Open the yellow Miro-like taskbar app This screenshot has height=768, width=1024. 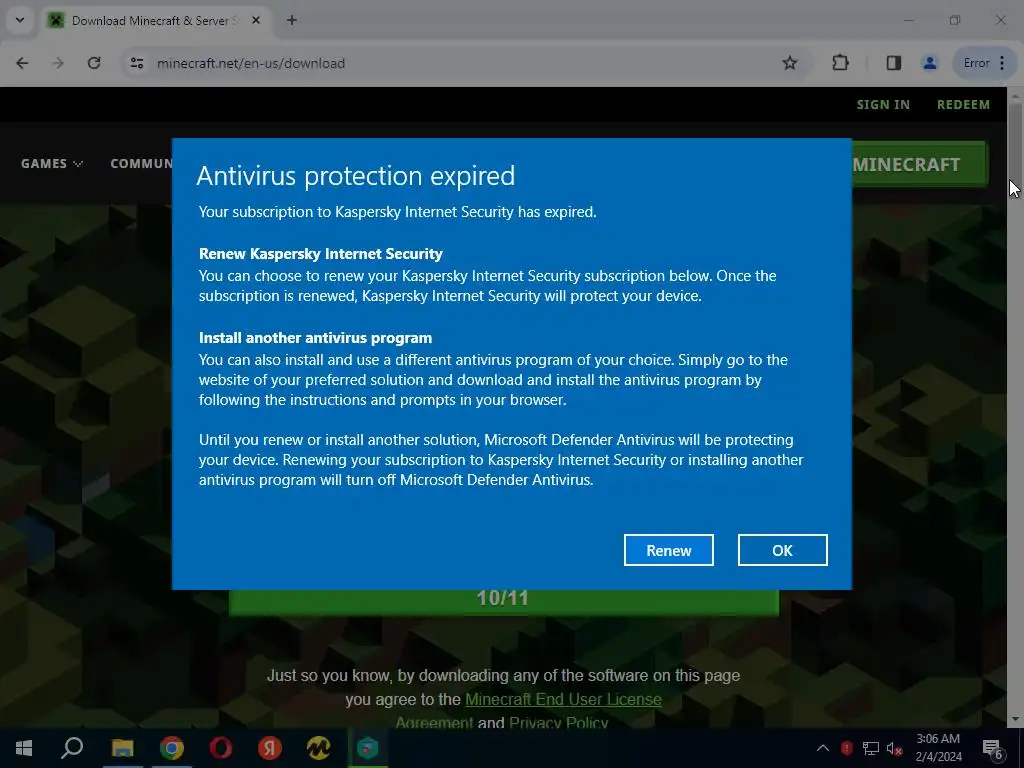click(x=318, y=748)
